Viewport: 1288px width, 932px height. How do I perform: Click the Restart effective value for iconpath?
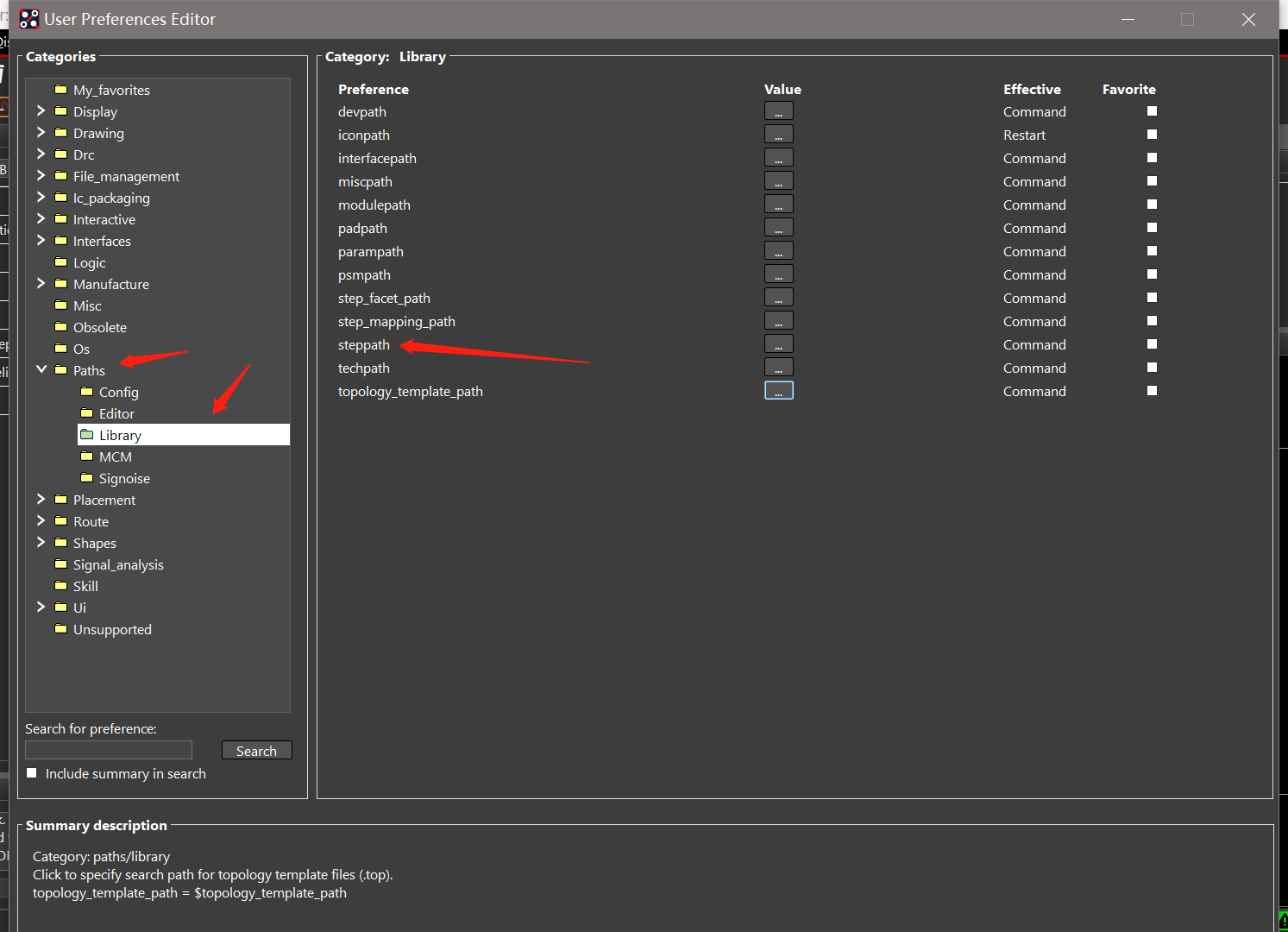[1024, 135]
